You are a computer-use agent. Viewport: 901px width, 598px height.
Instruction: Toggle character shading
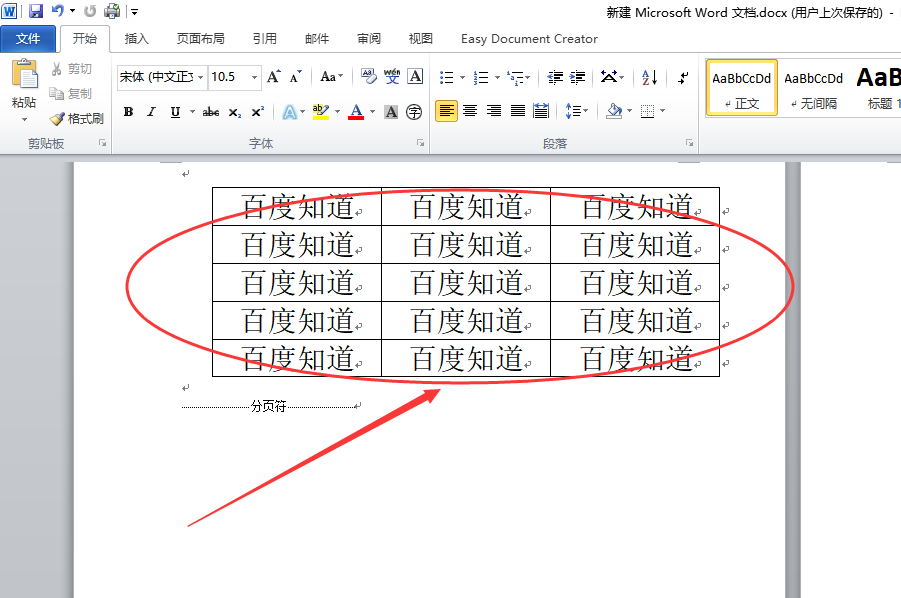click(391, 111)
